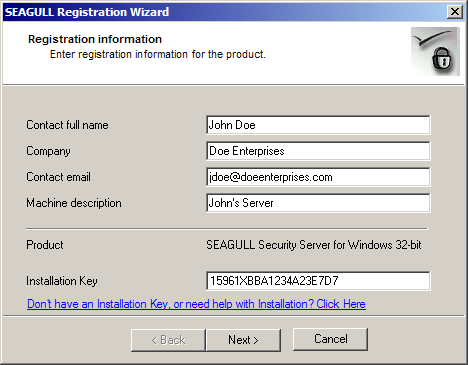Click the "Contact full name" label
The image size is (468, 365).
[67, 125]
